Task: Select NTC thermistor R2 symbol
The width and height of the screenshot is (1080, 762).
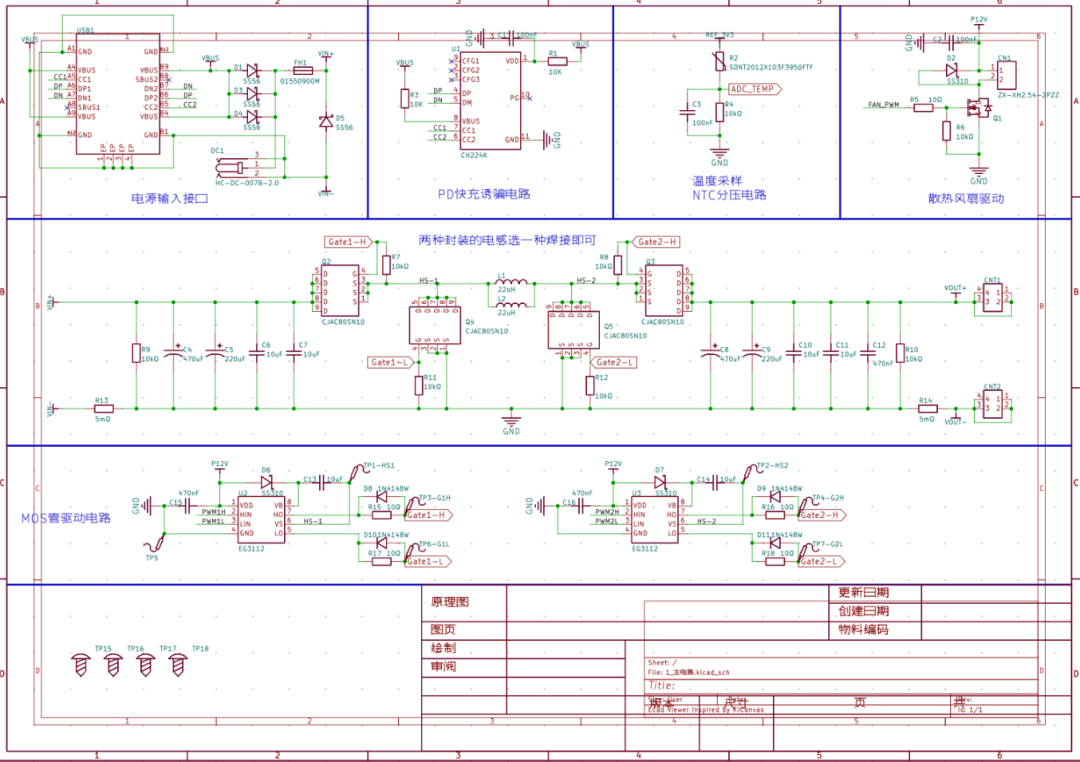Action: (x=720, y=62)
